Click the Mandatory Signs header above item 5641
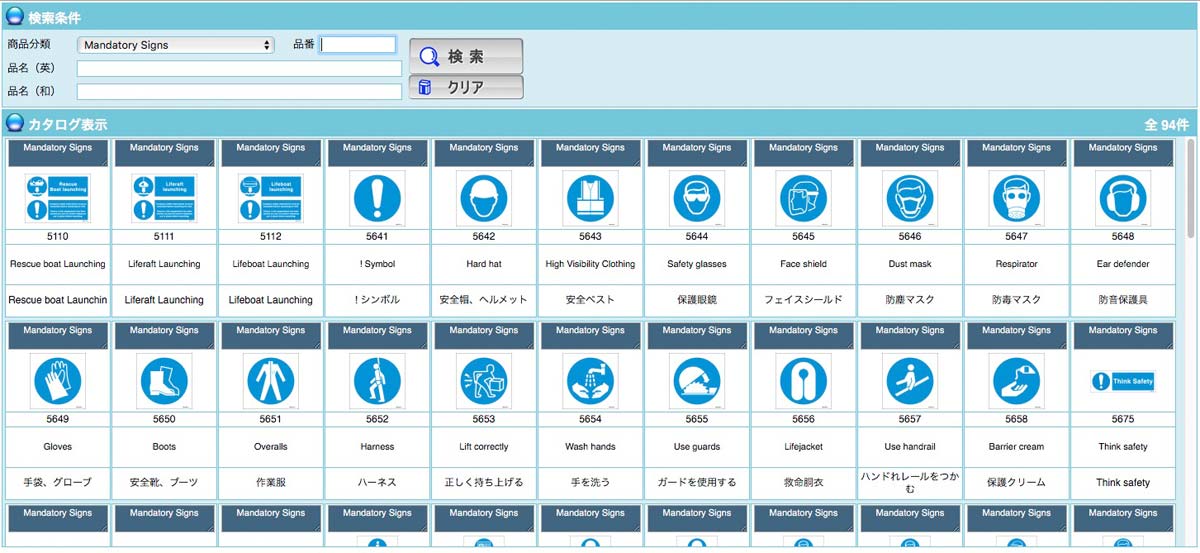 click(377, 148)
